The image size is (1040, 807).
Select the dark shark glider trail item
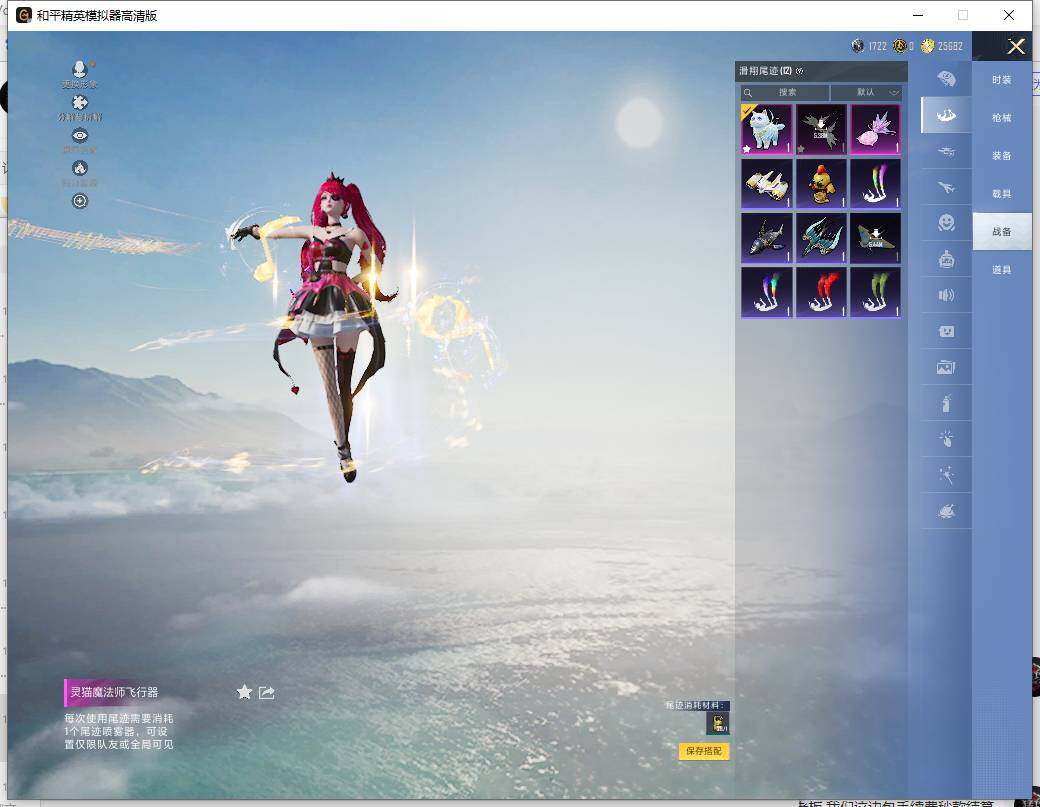pos(767,237)
